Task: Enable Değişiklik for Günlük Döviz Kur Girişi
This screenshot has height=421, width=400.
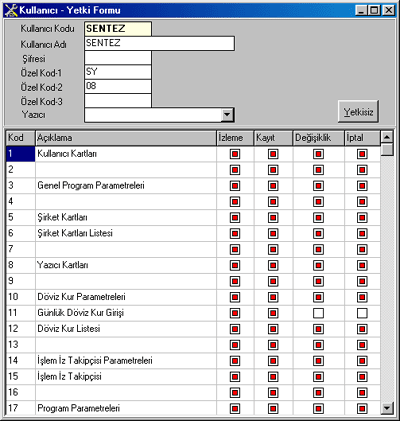Action: point(318,313)
